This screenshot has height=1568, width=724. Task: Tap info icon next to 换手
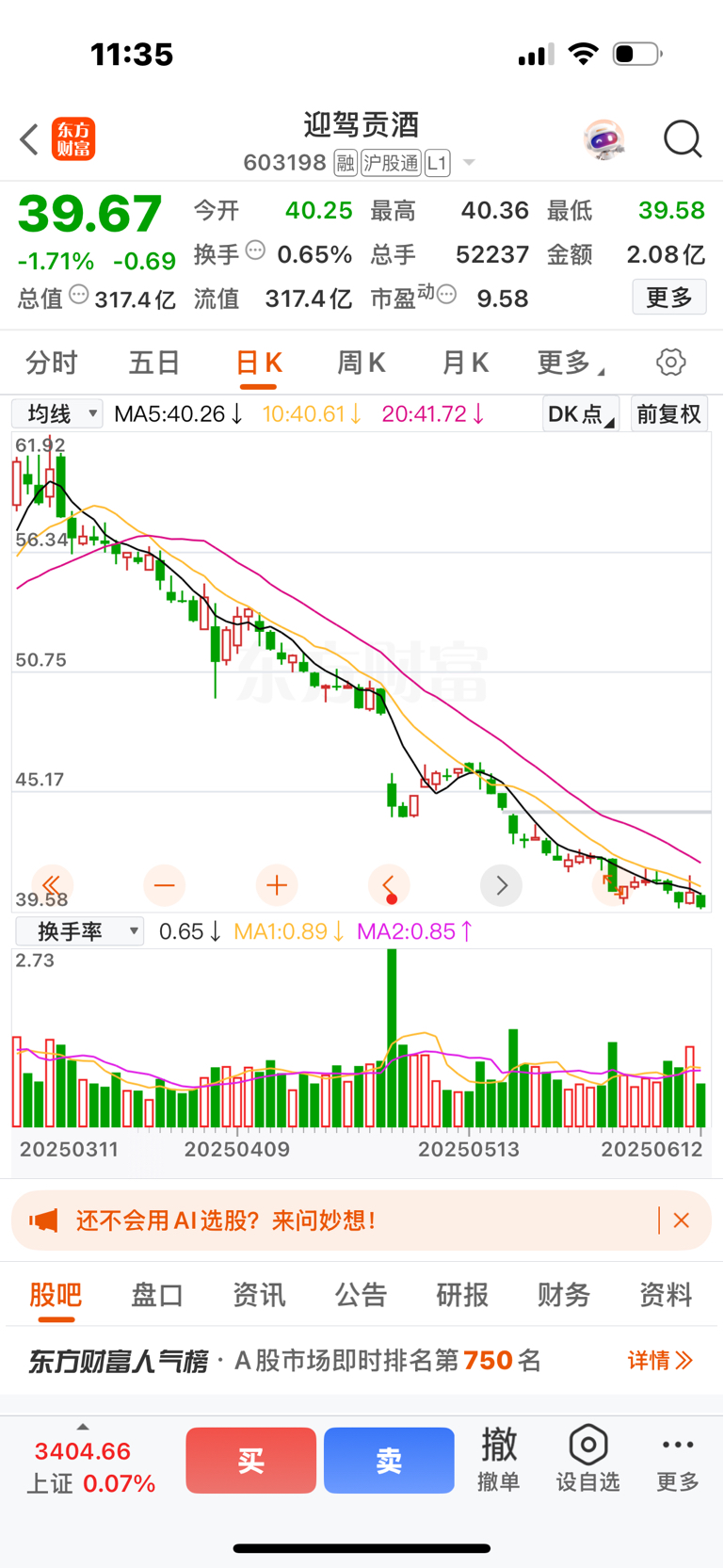pos(255,251)
